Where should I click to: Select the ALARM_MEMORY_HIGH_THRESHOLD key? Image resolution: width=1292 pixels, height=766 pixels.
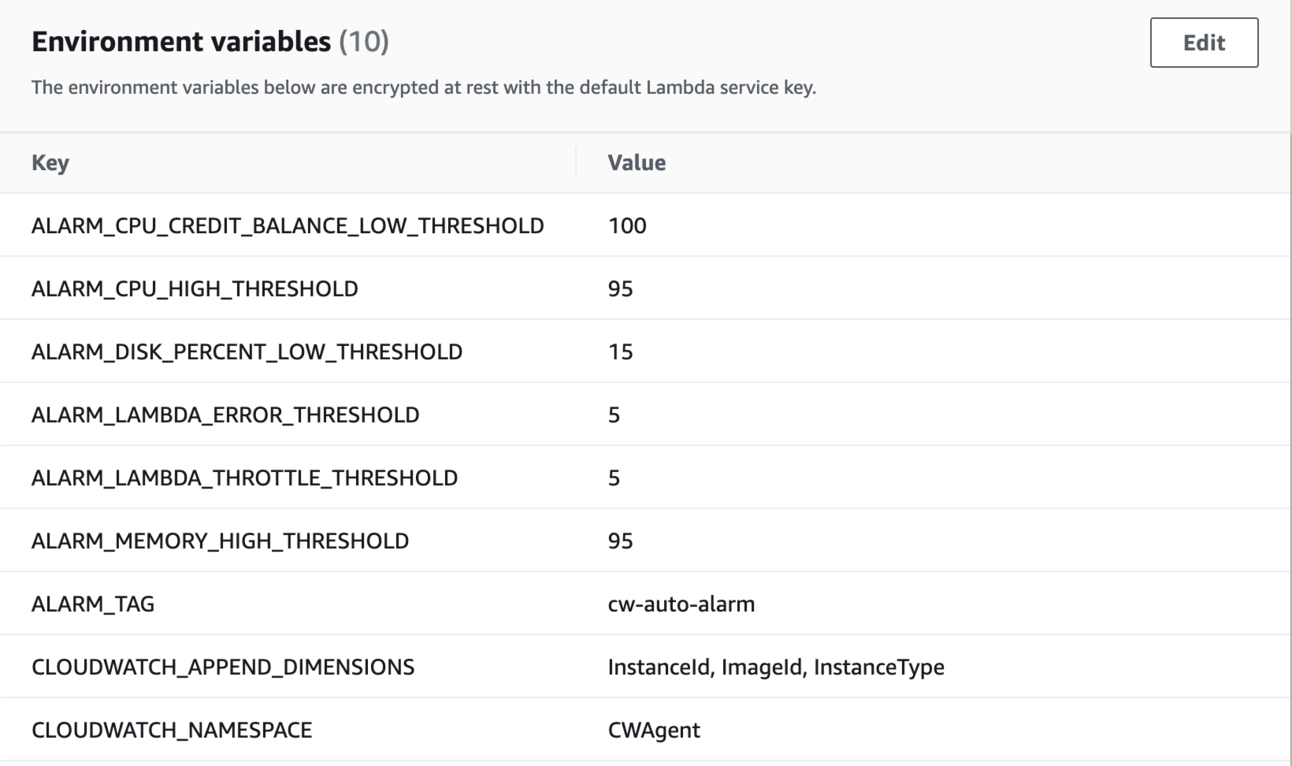220,541
